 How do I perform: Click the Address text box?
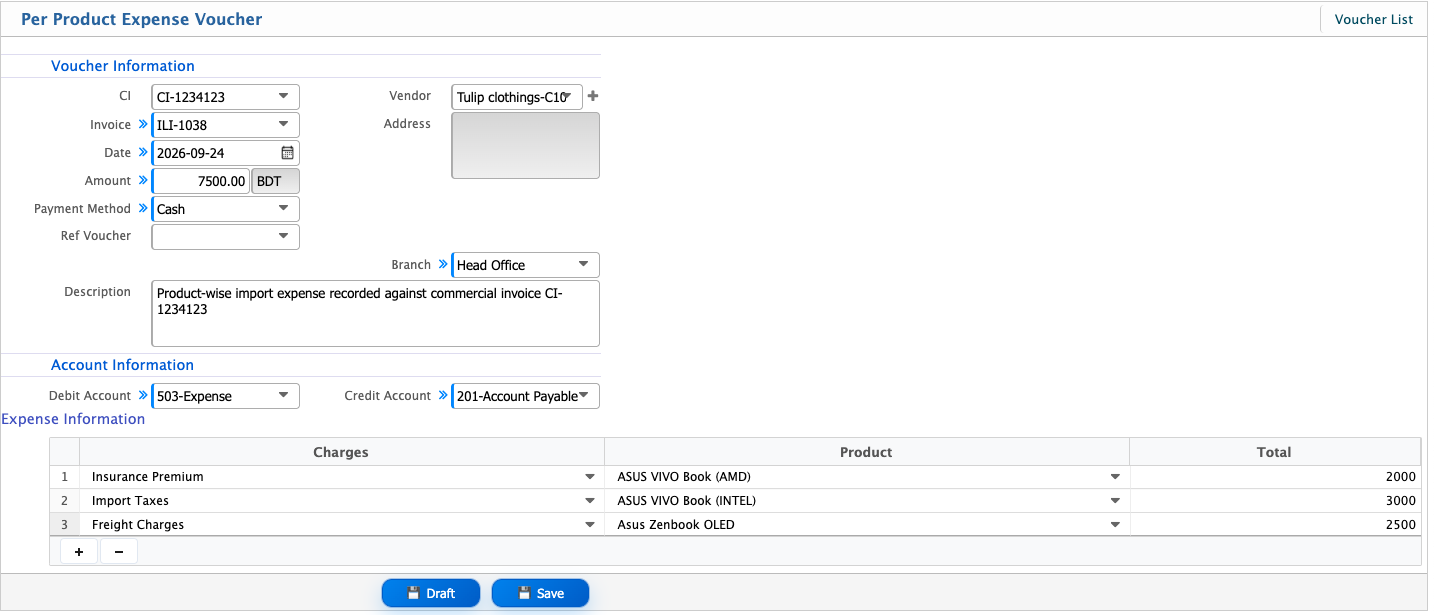(x=526, y=146)
